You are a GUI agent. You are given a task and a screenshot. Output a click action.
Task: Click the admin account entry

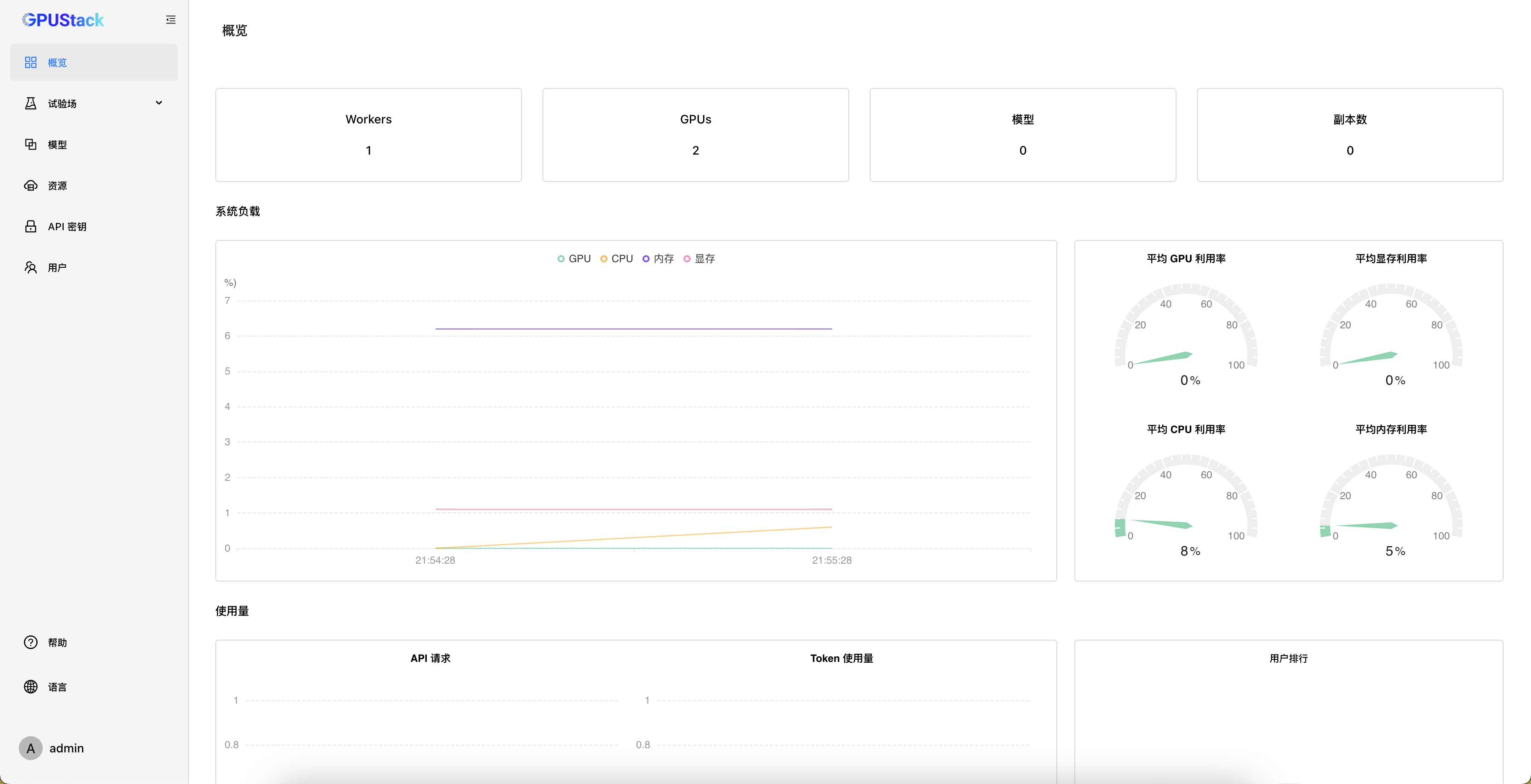coord(67,749)
